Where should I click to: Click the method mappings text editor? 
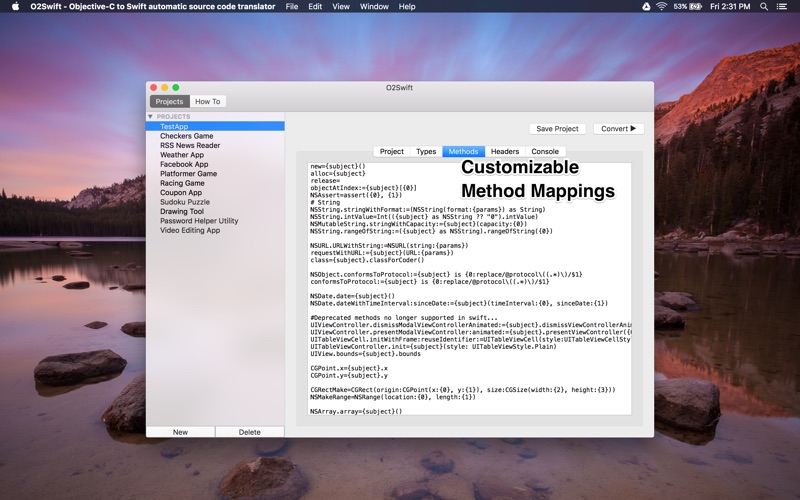(x=469, y=289)
